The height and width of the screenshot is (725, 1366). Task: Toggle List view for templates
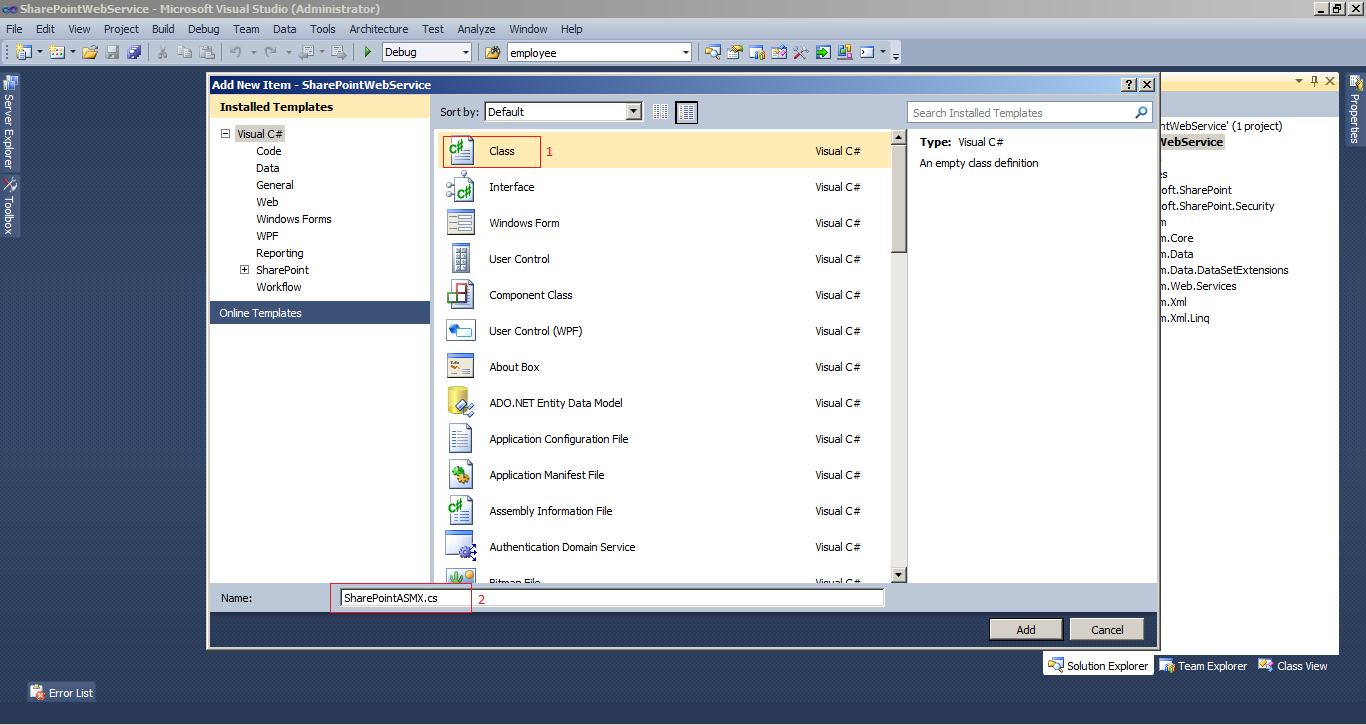(x=686, y=112)
